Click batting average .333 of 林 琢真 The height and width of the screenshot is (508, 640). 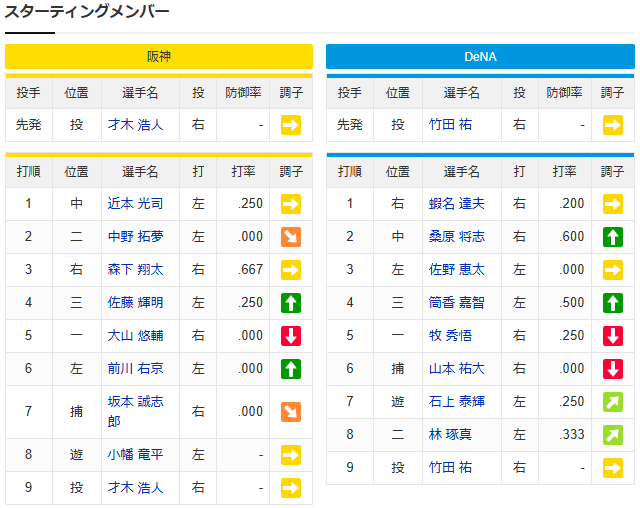tap(571, 435)
